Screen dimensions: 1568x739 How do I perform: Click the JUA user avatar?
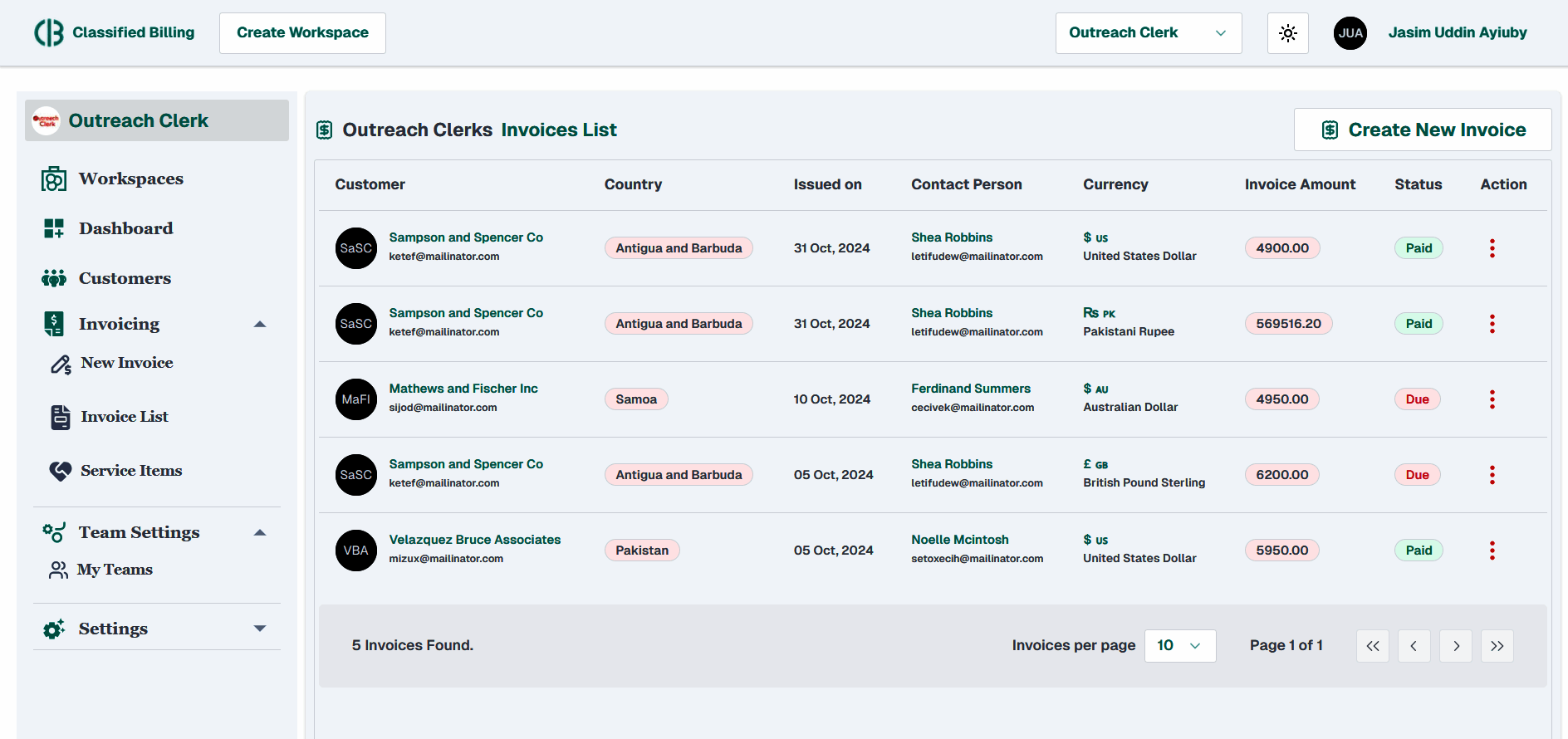pos(1350,33)
